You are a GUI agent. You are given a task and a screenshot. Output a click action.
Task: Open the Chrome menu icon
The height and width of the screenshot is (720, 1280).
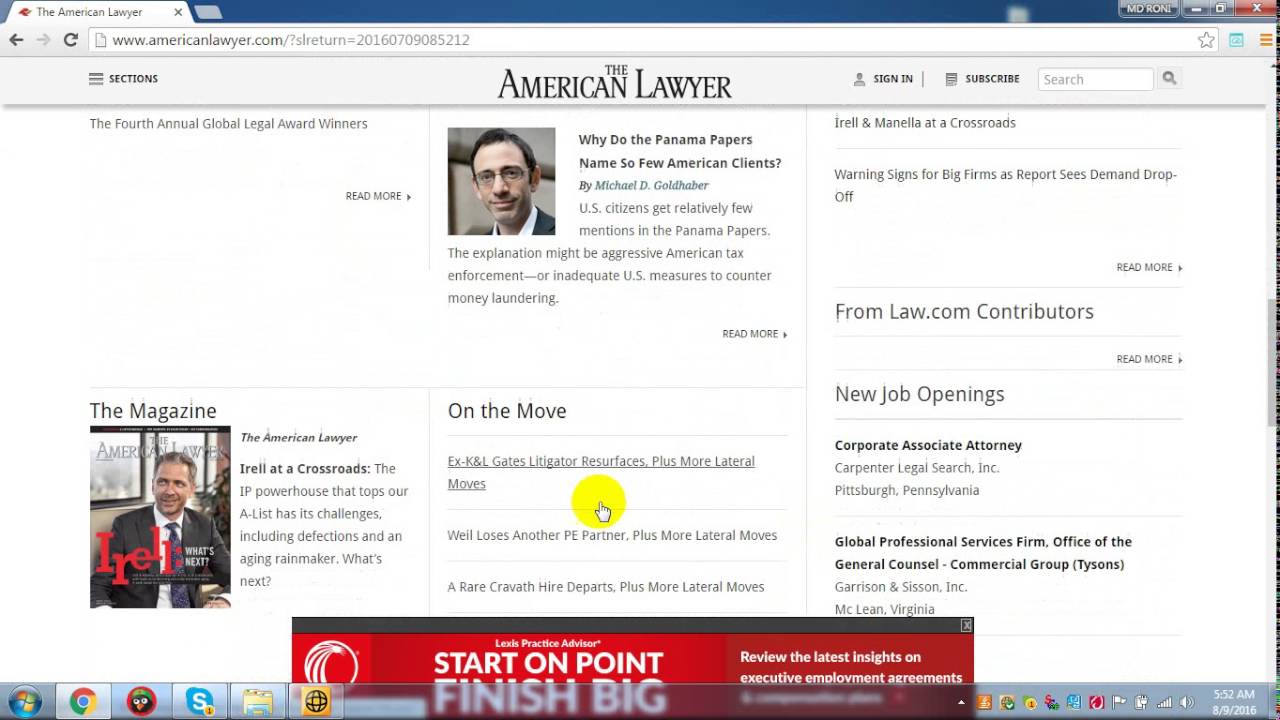pyautogui.click(x=1264, y=40)
